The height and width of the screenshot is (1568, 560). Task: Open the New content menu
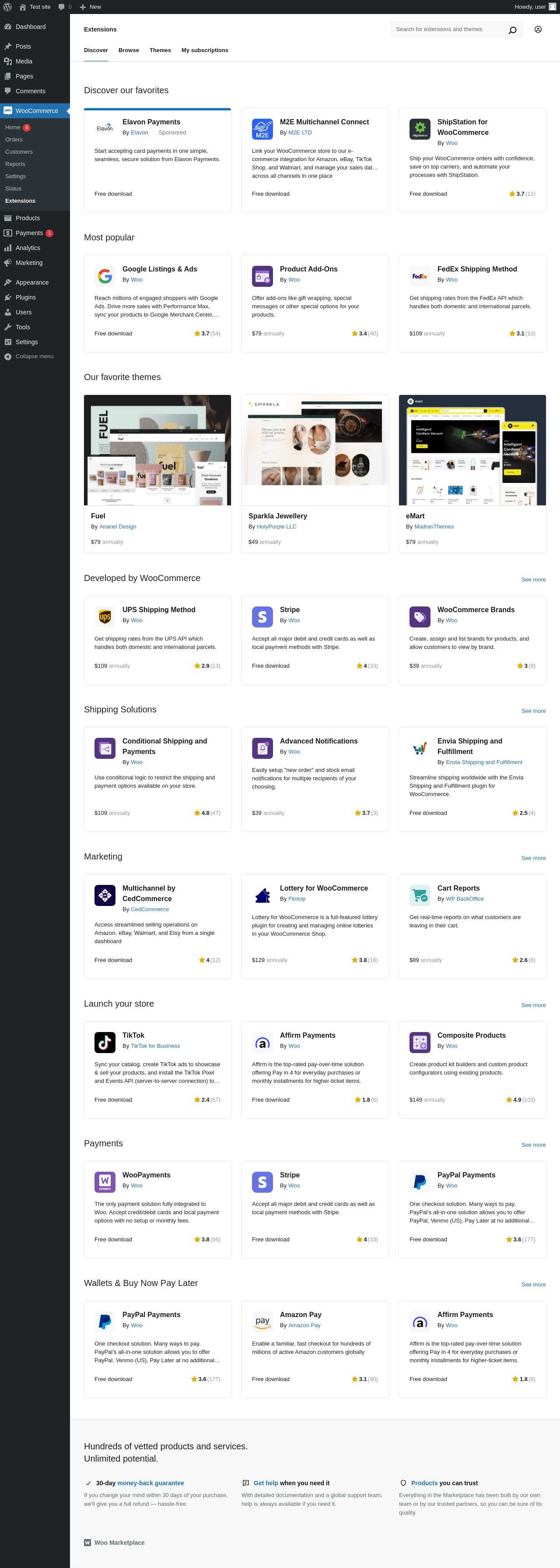90,7
